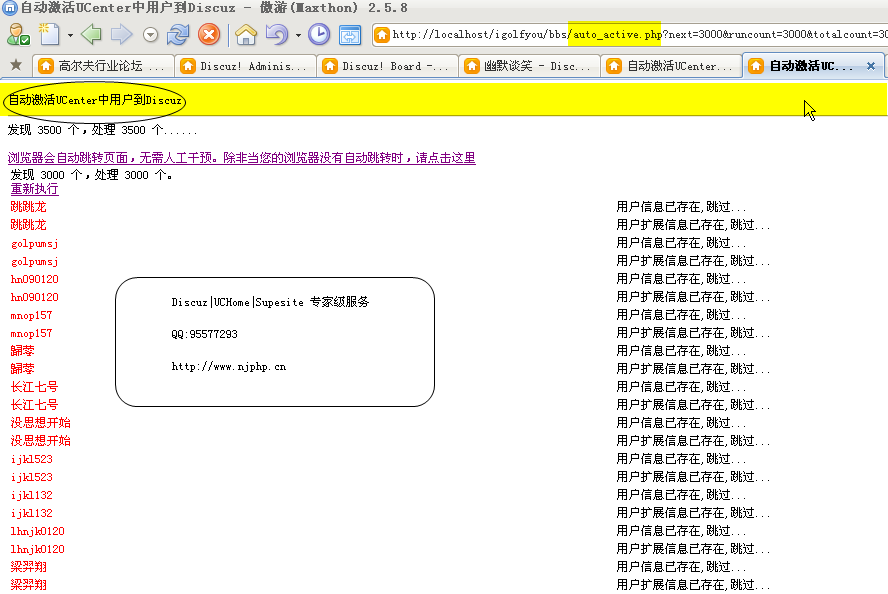Click the 用户信息已存在 status beside first 跳跳龙
888x594 pixels.
[681, 207]
